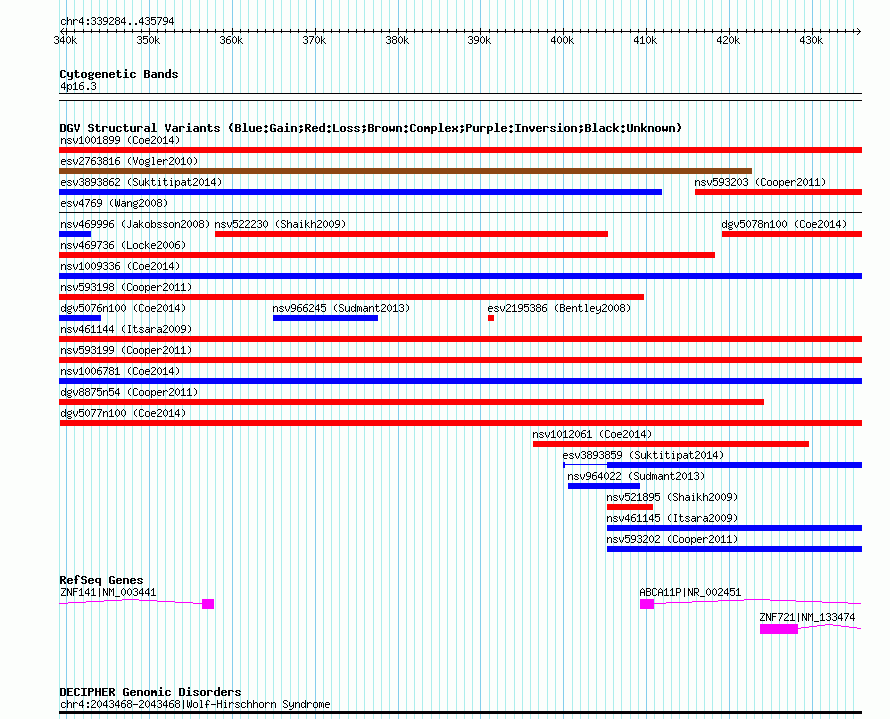Click nsv593202 (Cooper2011) label
The height and width of the screenshot is (719, 890).
[x=672, y=539]
